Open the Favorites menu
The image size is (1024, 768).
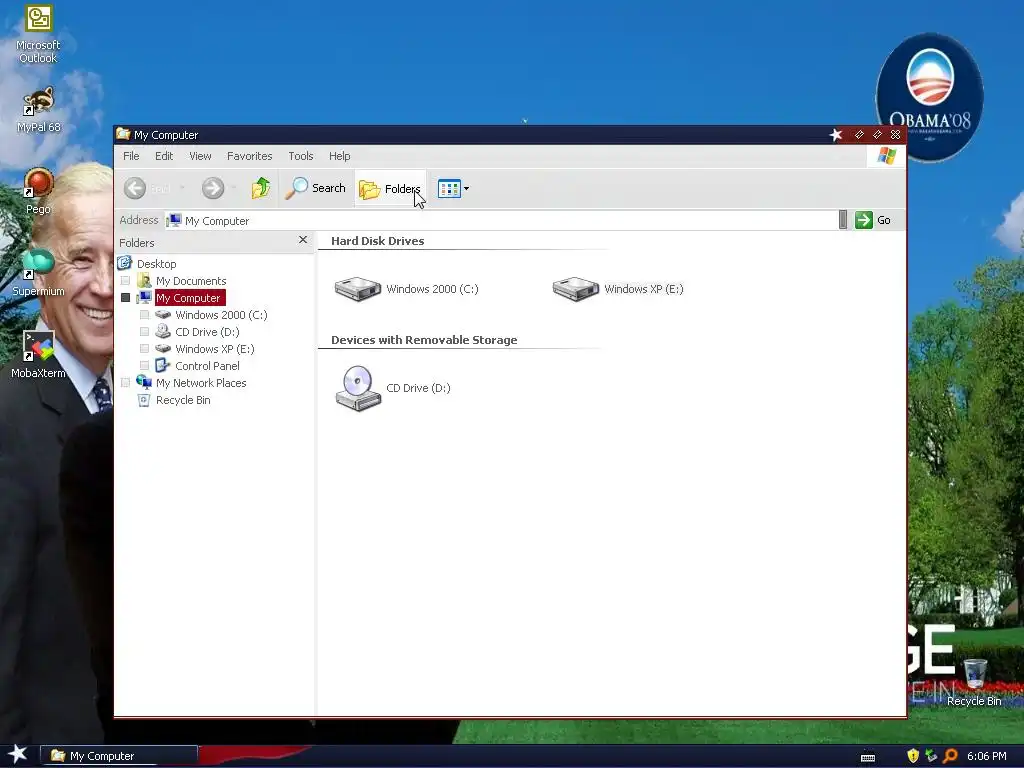(x=249, y=156)
